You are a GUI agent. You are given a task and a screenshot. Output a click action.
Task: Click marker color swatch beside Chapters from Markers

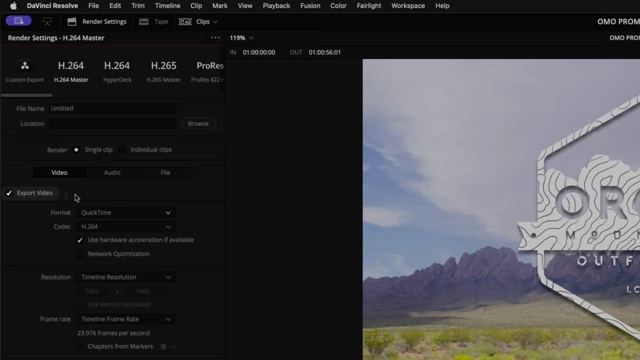pos(163,347)
